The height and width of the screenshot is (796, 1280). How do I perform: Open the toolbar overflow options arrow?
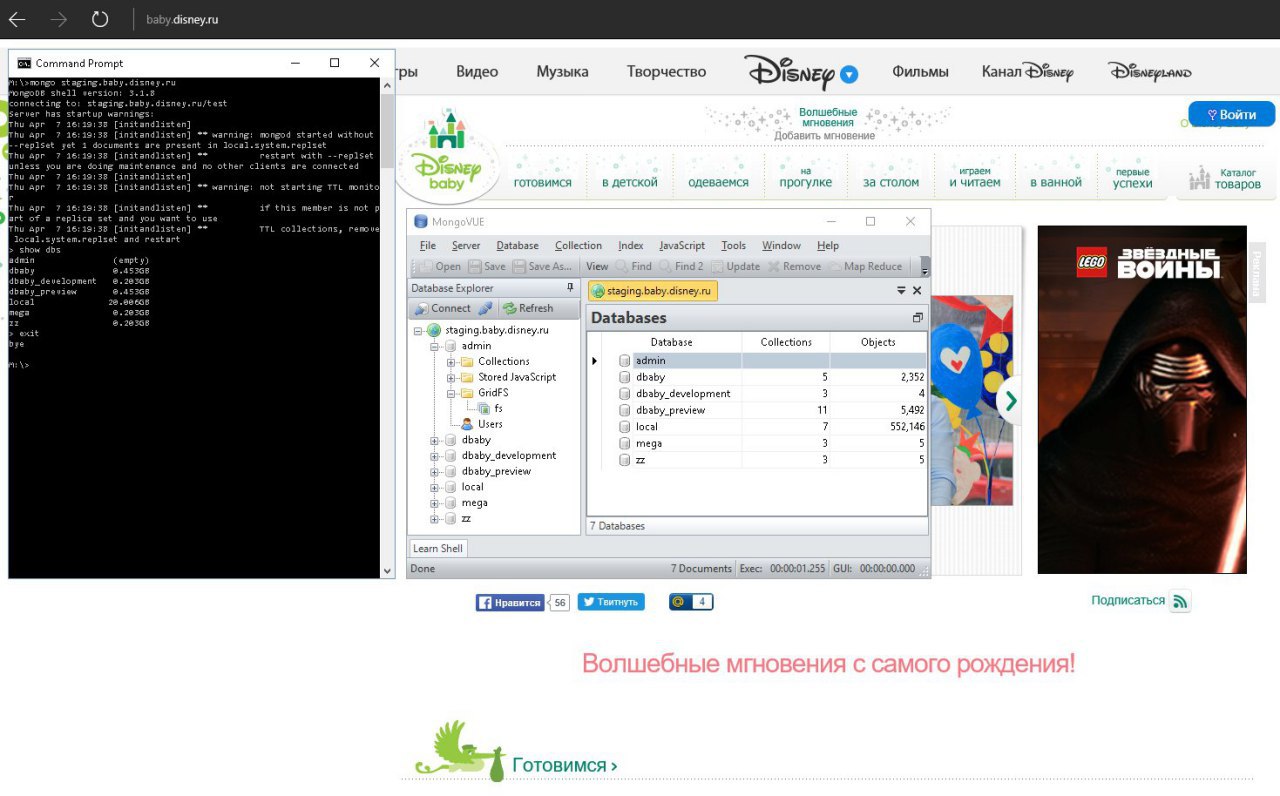(x=925, y=268)
